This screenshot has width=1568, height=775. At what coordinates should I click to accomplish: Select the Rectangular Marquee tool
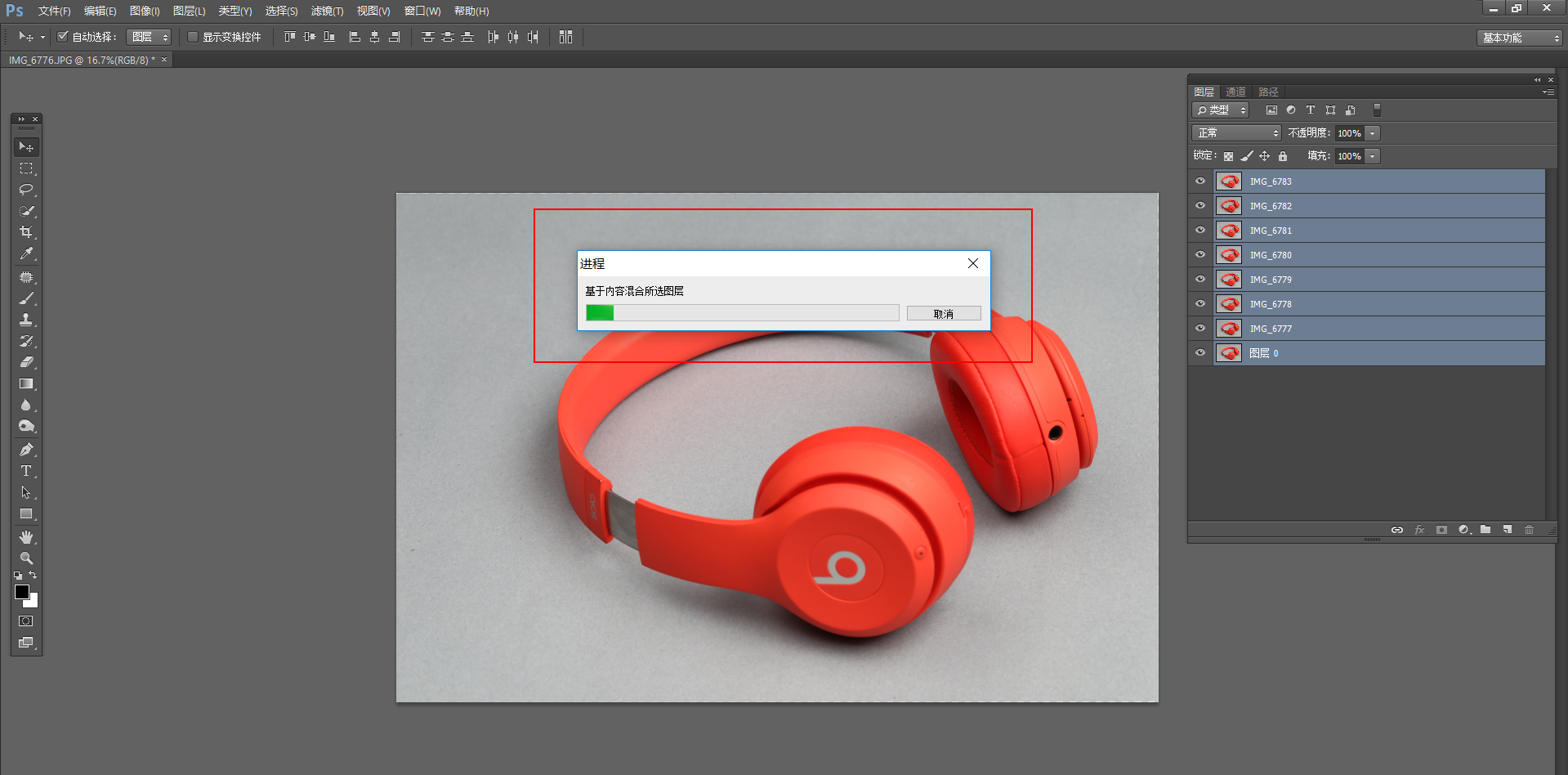click(26, 168)
